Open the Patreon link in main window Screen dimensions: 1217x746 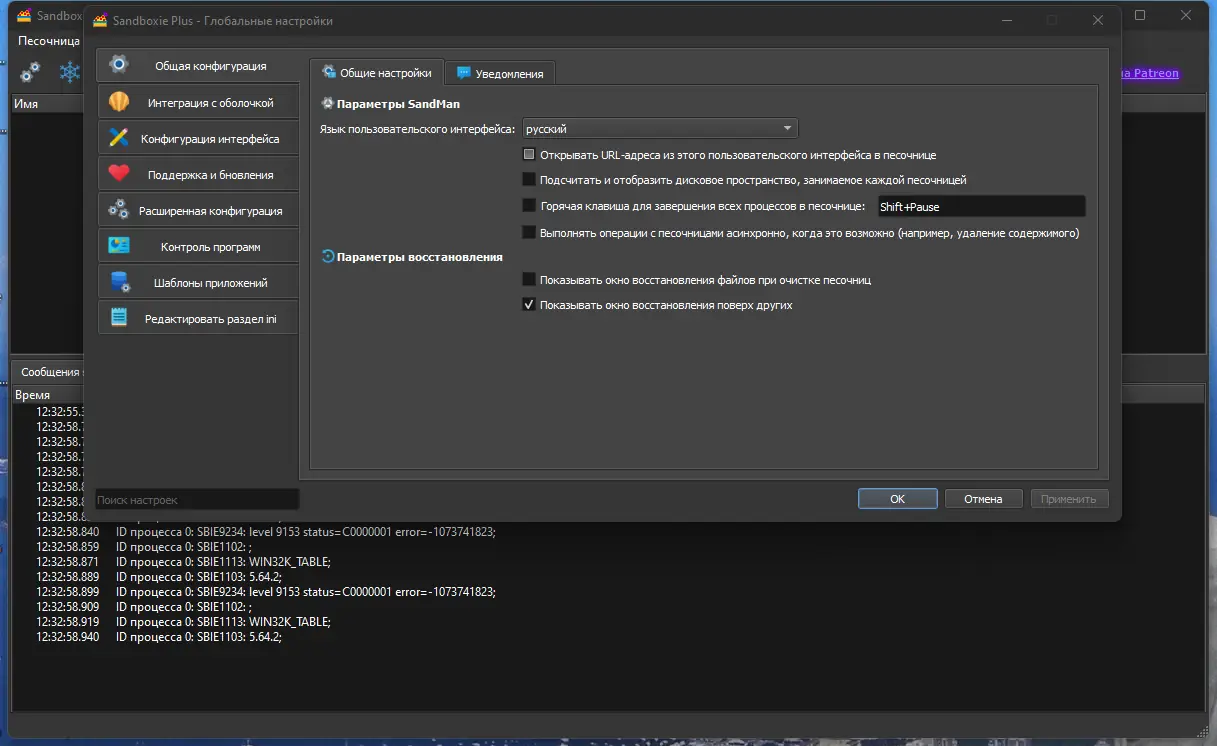(1150, 73)
